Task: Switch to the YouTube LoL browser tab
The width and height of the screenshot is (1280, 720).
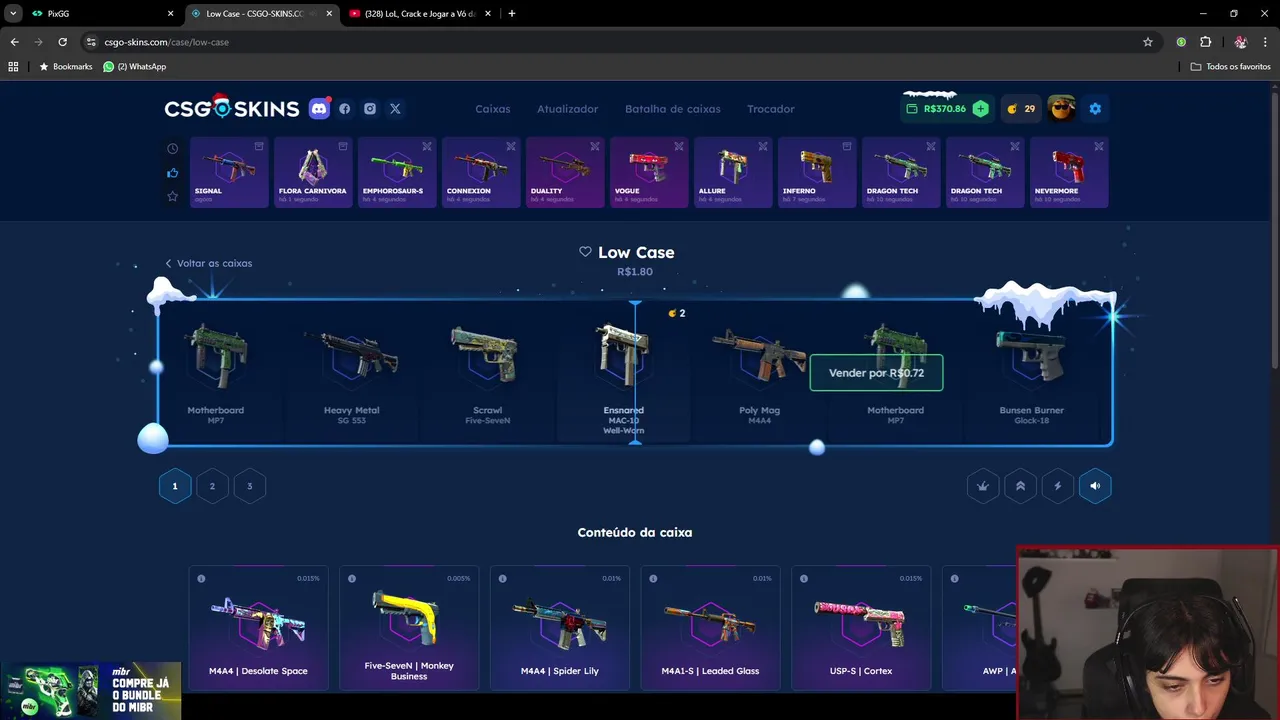Action: 418,14
